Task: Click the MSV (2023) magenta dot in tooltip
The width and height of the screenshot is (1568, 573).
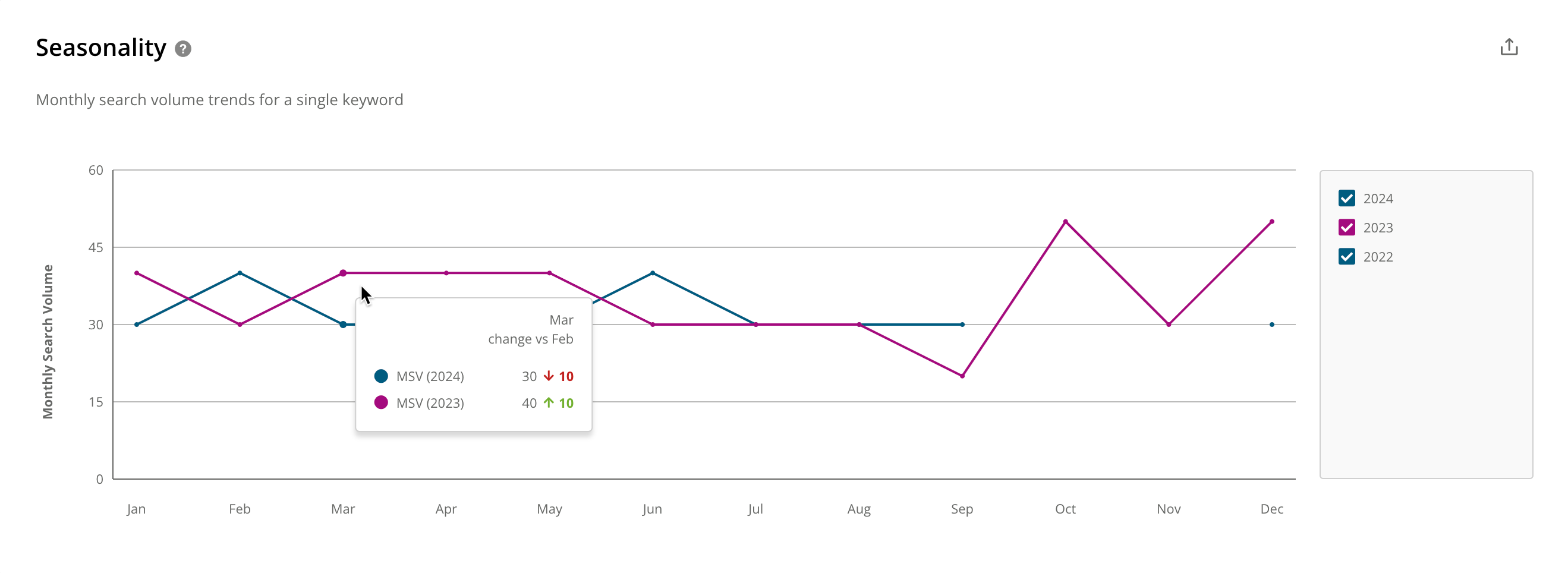Action: click(x=381, y=402)
